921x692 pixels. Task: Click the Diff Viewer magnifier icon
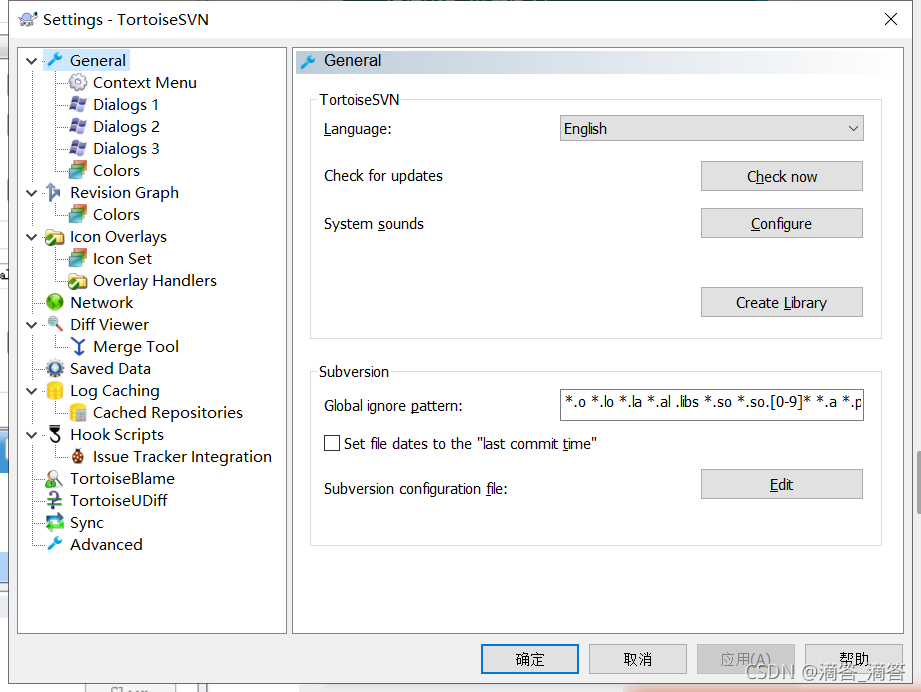point(55,324)
